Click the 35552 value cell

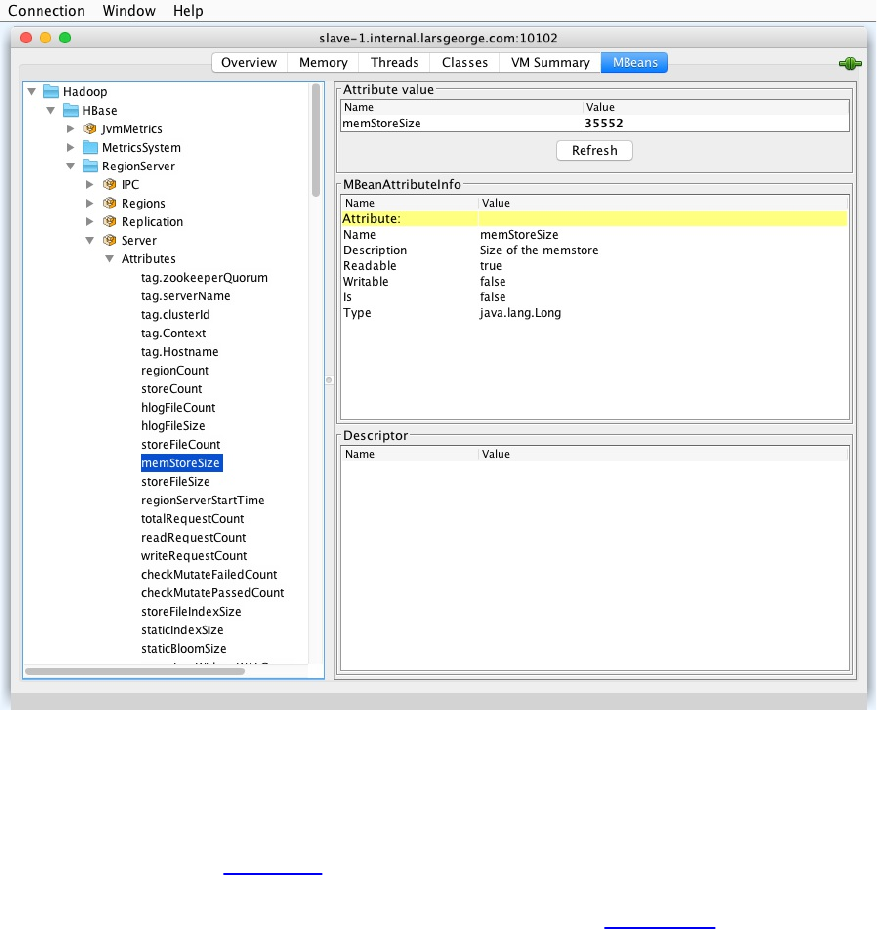[604, 123]
